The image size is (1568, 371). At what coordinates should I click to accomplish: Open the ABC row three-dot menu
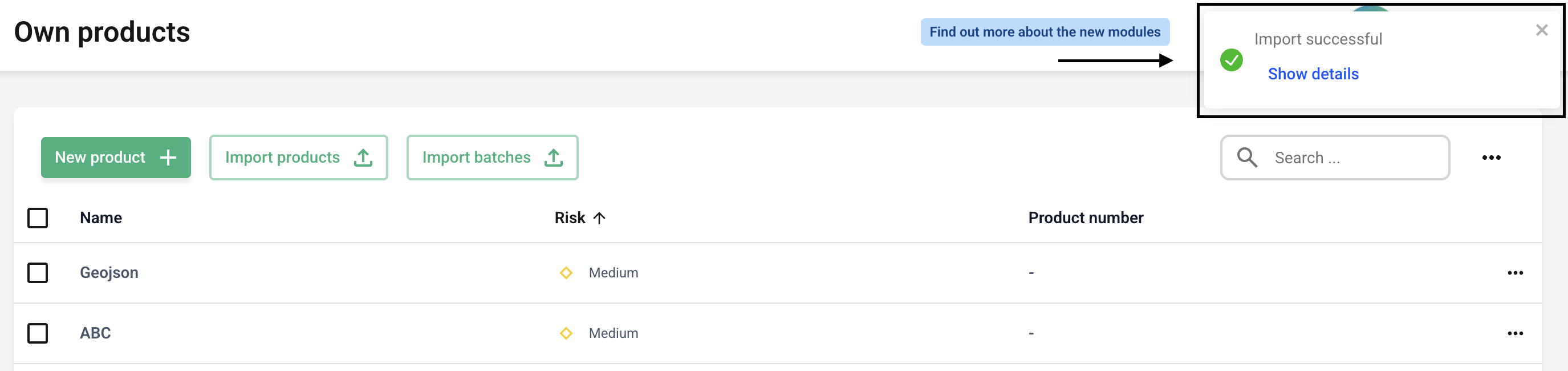click(x=1514, y=333)
